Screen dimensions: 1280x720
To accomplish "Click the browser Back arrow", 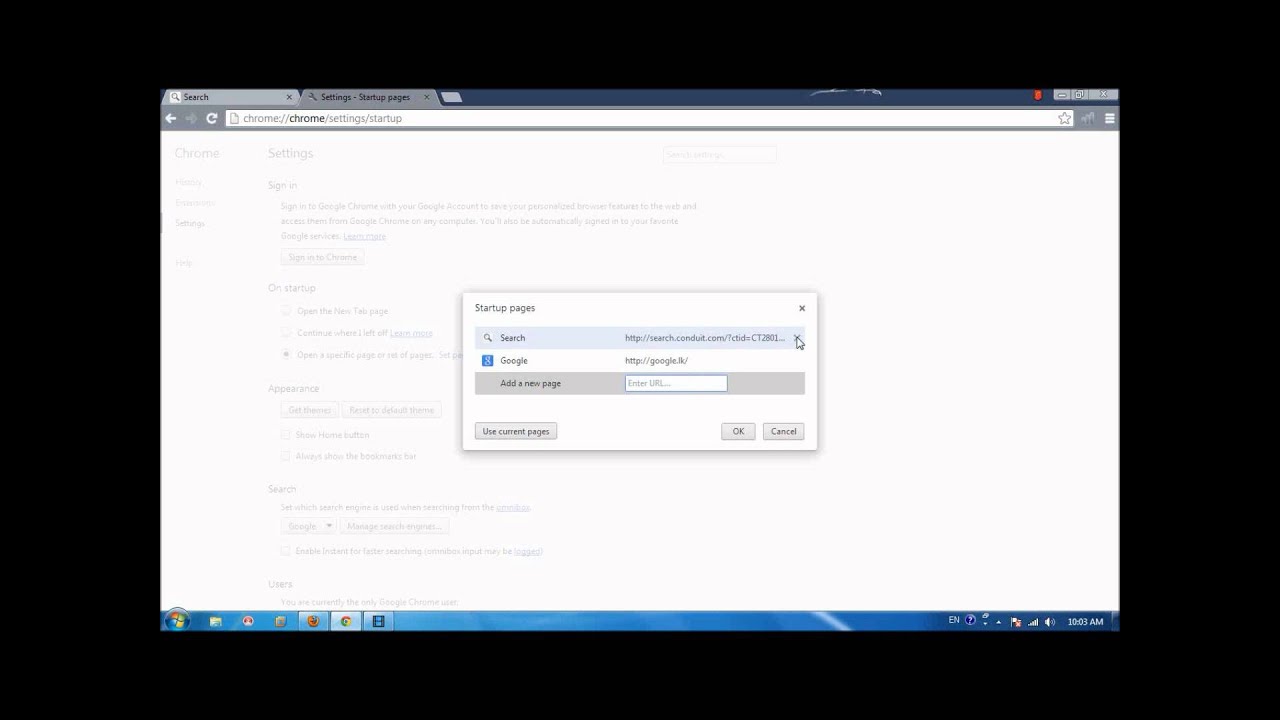I will click(x=171, y=118).
